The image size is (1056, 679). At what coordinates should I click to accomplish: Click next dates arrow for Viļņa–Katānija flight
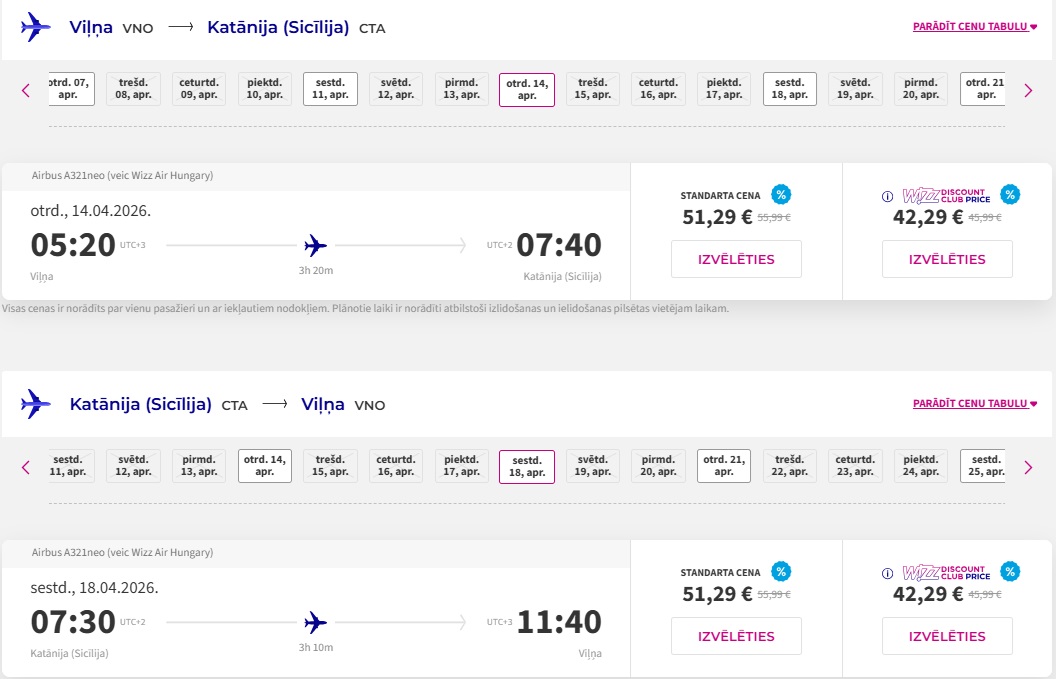1028,90
